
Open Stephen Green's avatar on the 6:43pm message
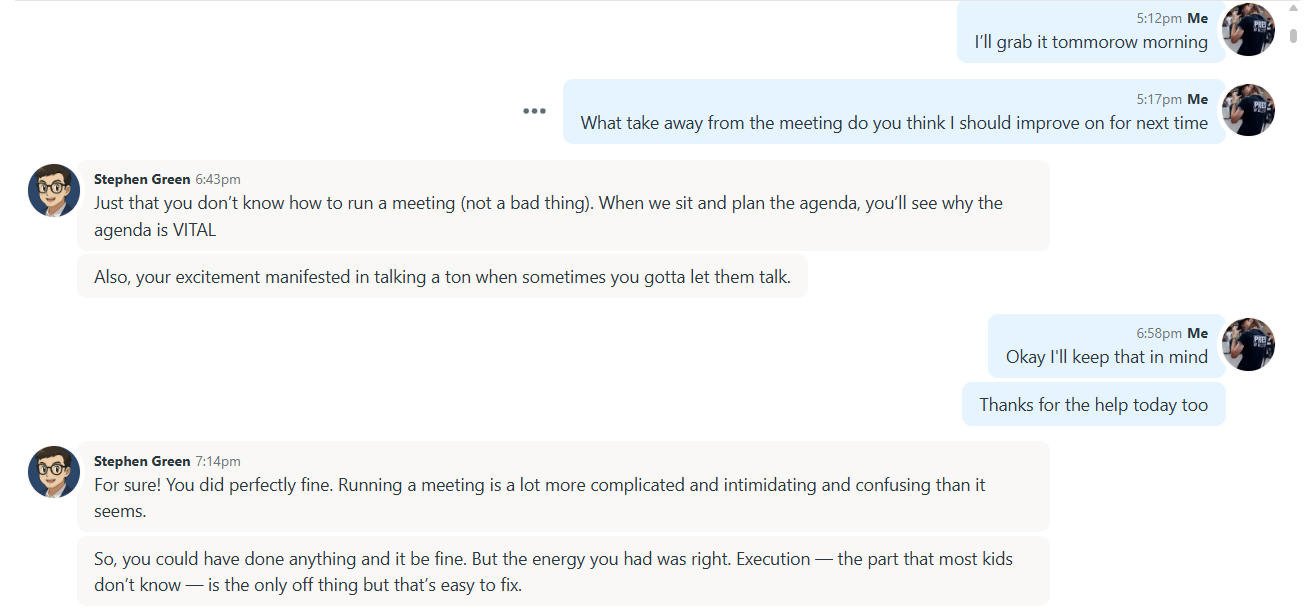54,190
